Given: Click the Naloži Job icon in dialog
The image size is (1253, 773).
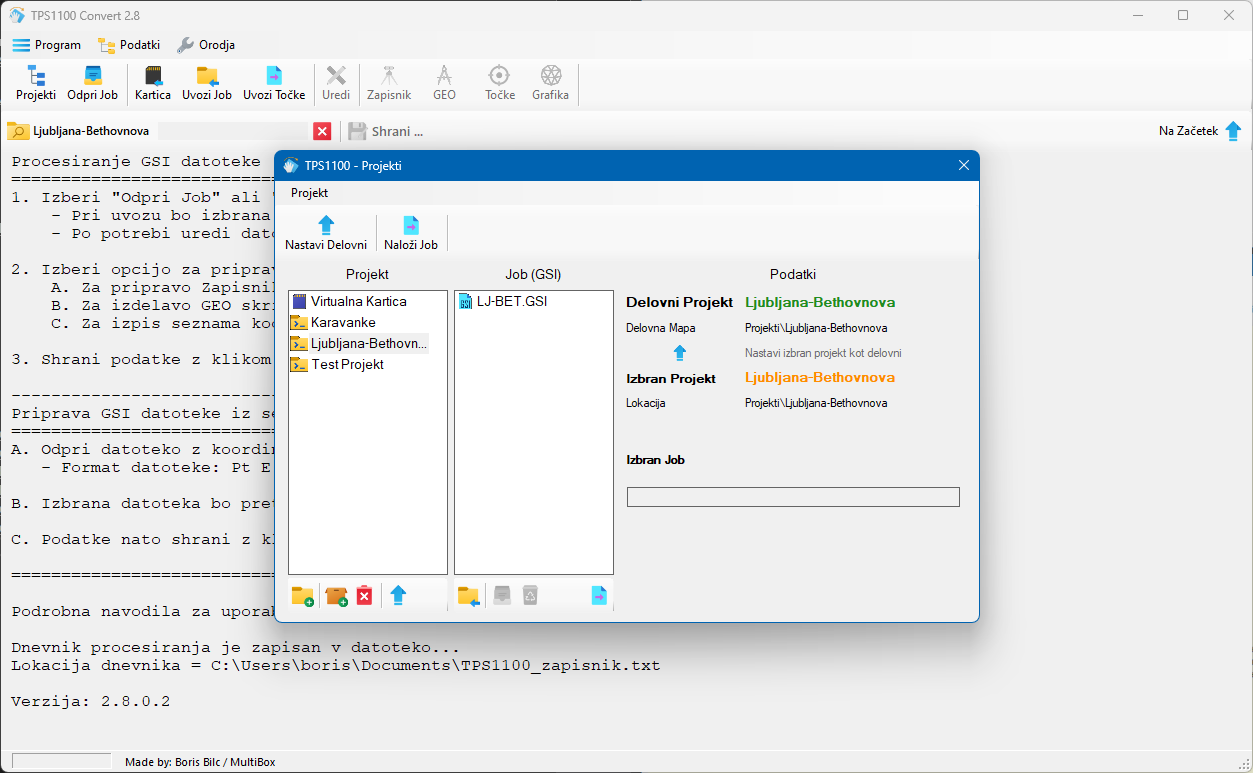Looking at the screenshot, I should click(x=410, y=233).
